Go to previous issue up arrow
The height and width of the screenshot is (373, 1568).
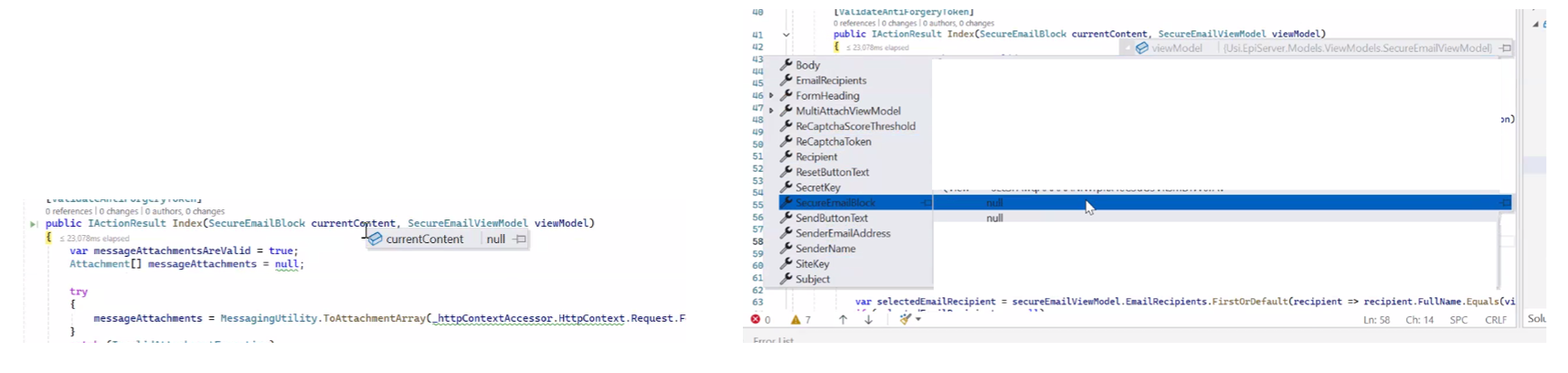[842, 320]
